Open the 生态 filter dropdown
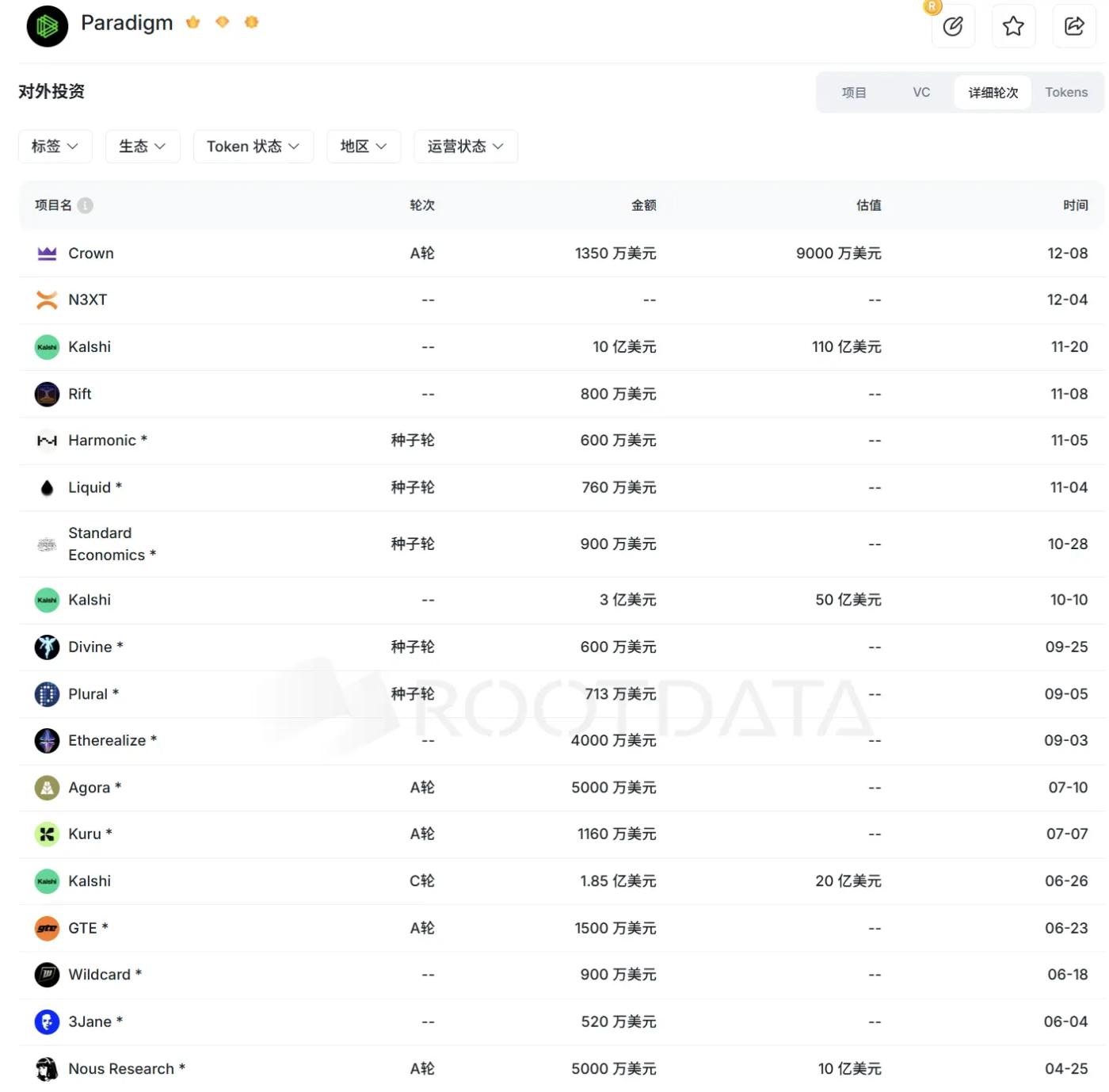The width and height of the screenshot is (1109, 1092). coord(143,147)
